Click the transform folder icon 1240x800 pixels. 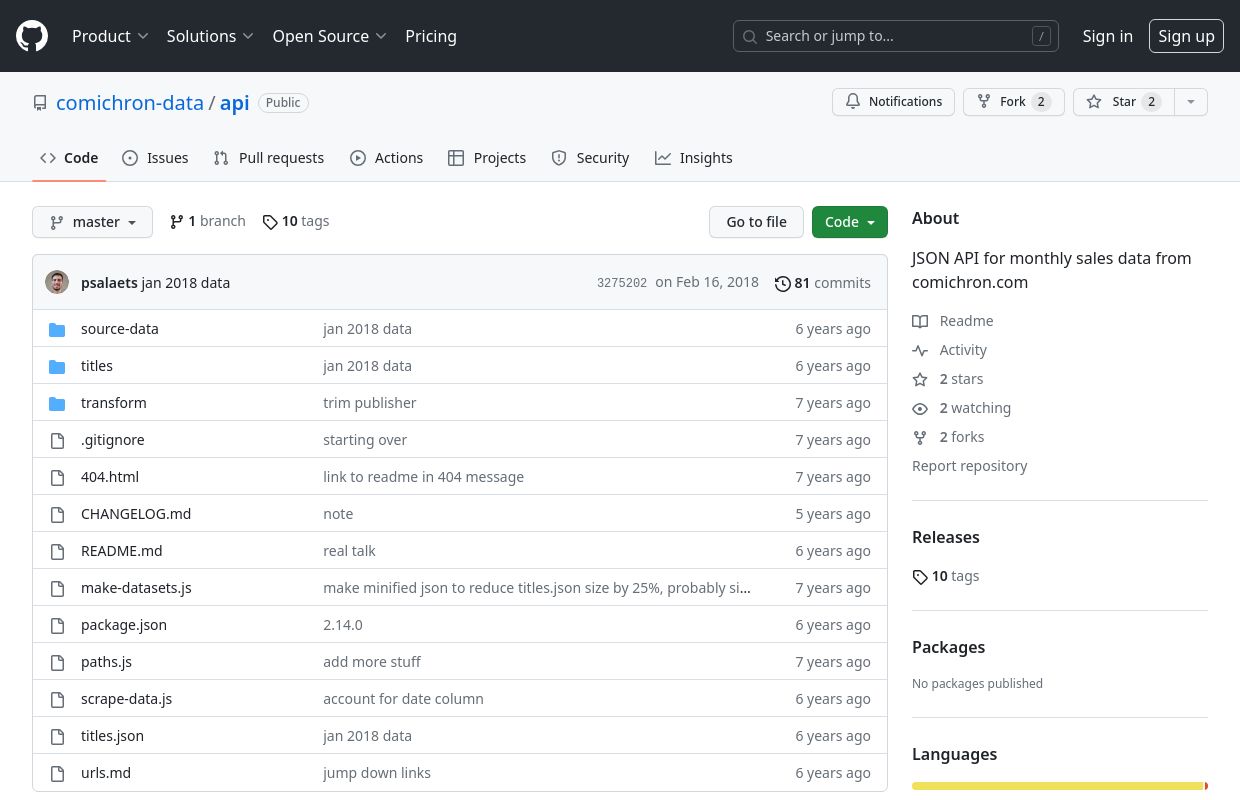57,403
